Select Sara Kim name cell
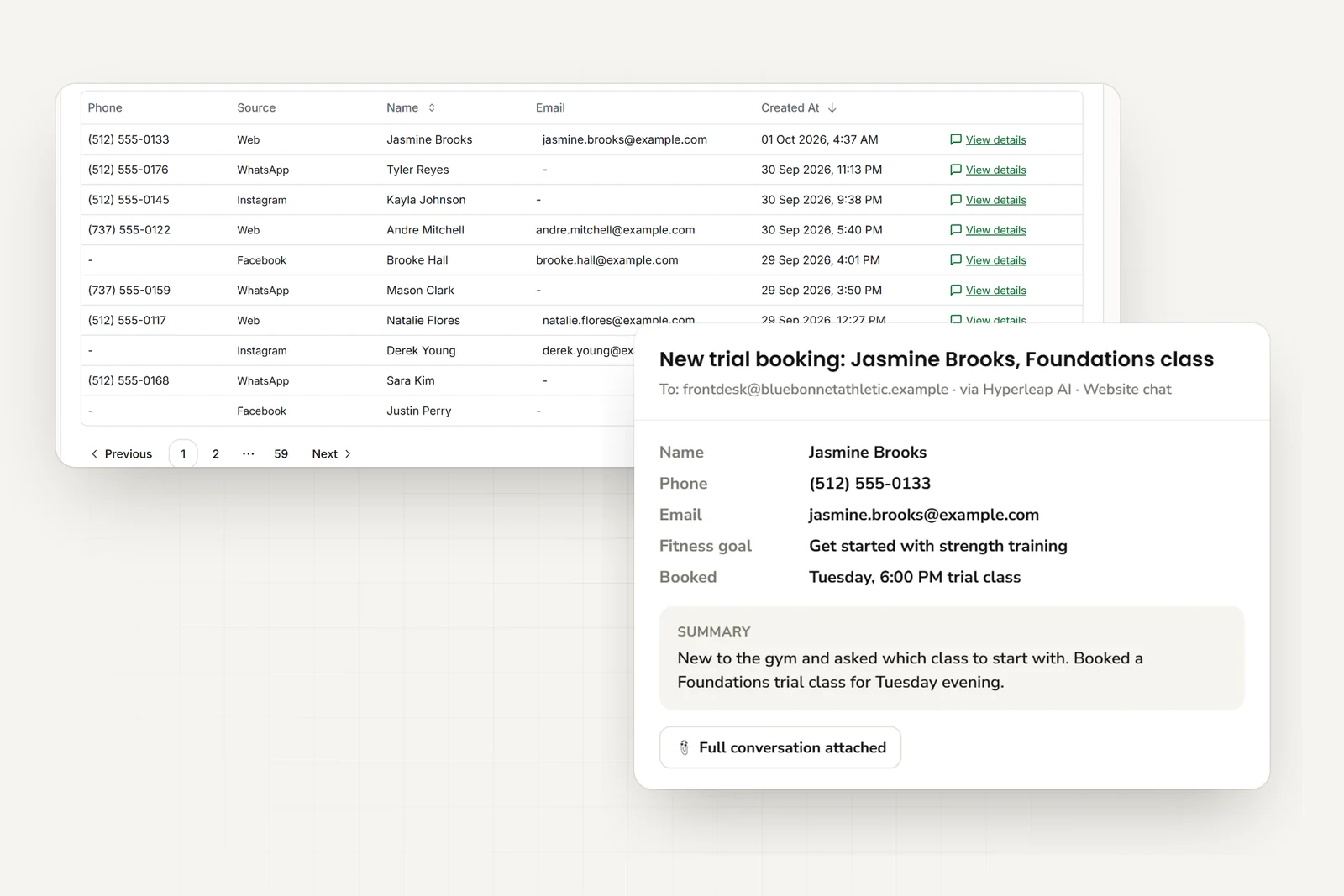 click(411, 381)
